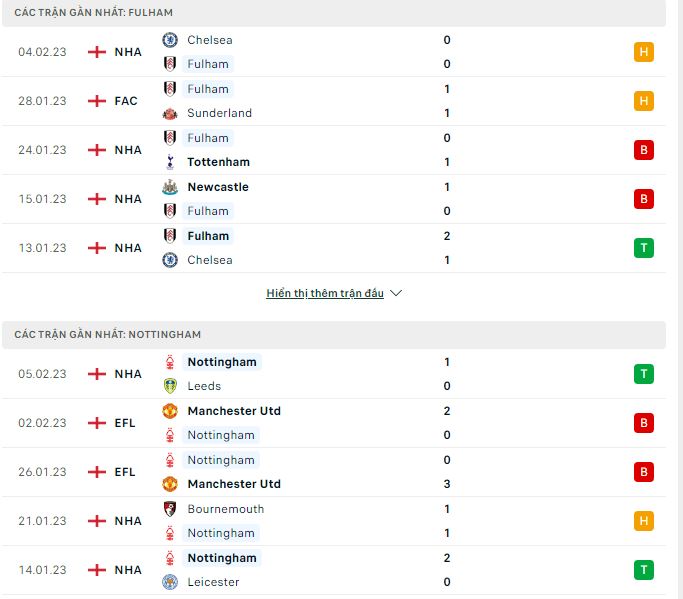
Task: Click the red B badge for Fulham-Tottenham
Action: coord(644,150)
